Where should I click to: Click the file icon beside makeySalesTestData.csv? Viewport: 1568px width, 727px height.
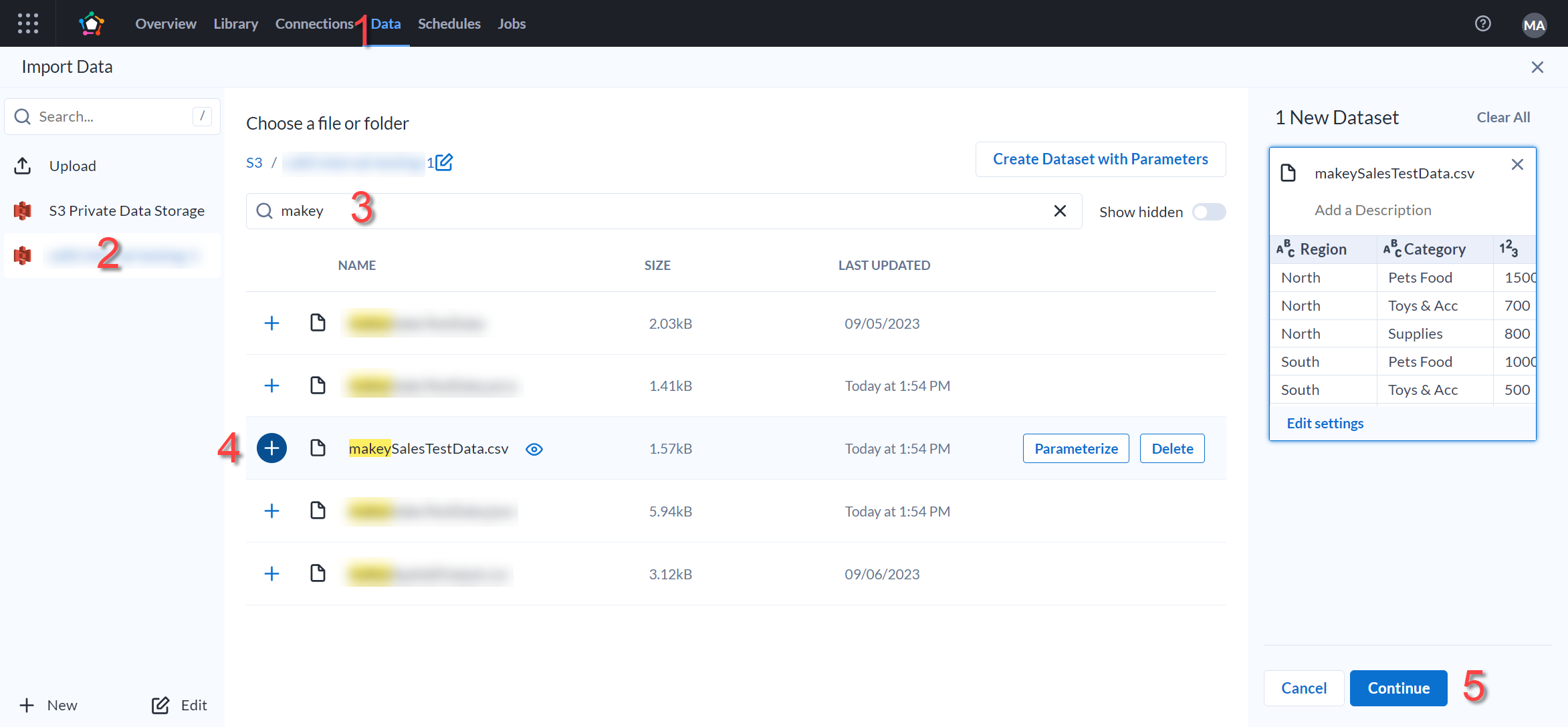pyautogui.click(x=317, y=448)
